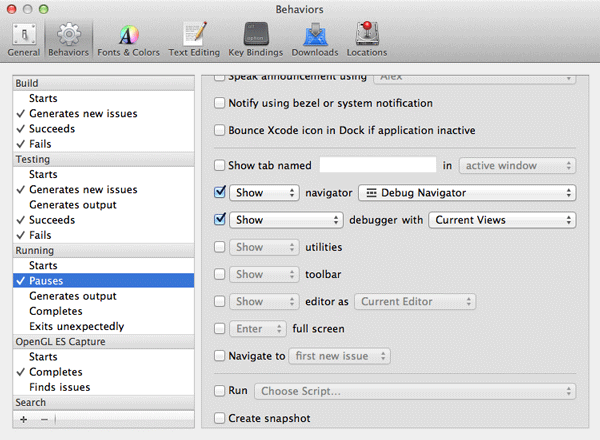The width and height of the screenshot is (600, 440).
Task: Enable the Navigate to checkbox
Action: (219, 356)
